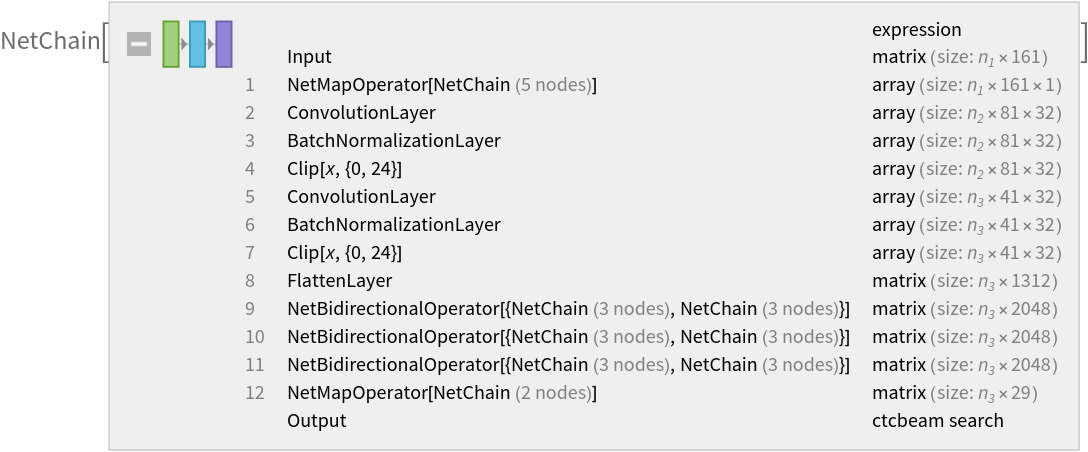The height and width of the screenshot is (452, 1088).
Task: Open layer 1 NetMapOperator with 5 nodes
Action: coord(441,85)
